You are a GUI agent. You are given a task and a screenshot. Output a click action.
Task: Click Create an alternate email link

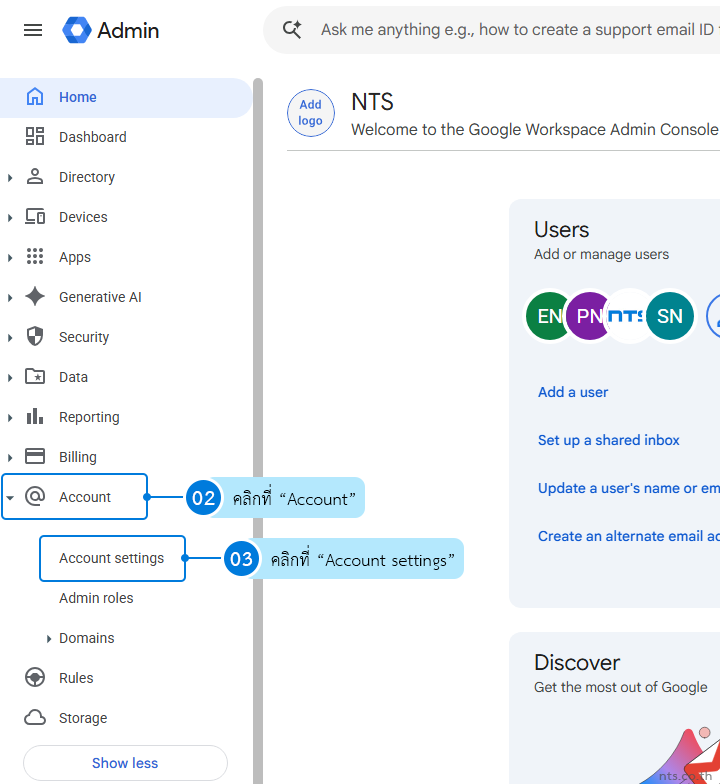click(628, 536)
